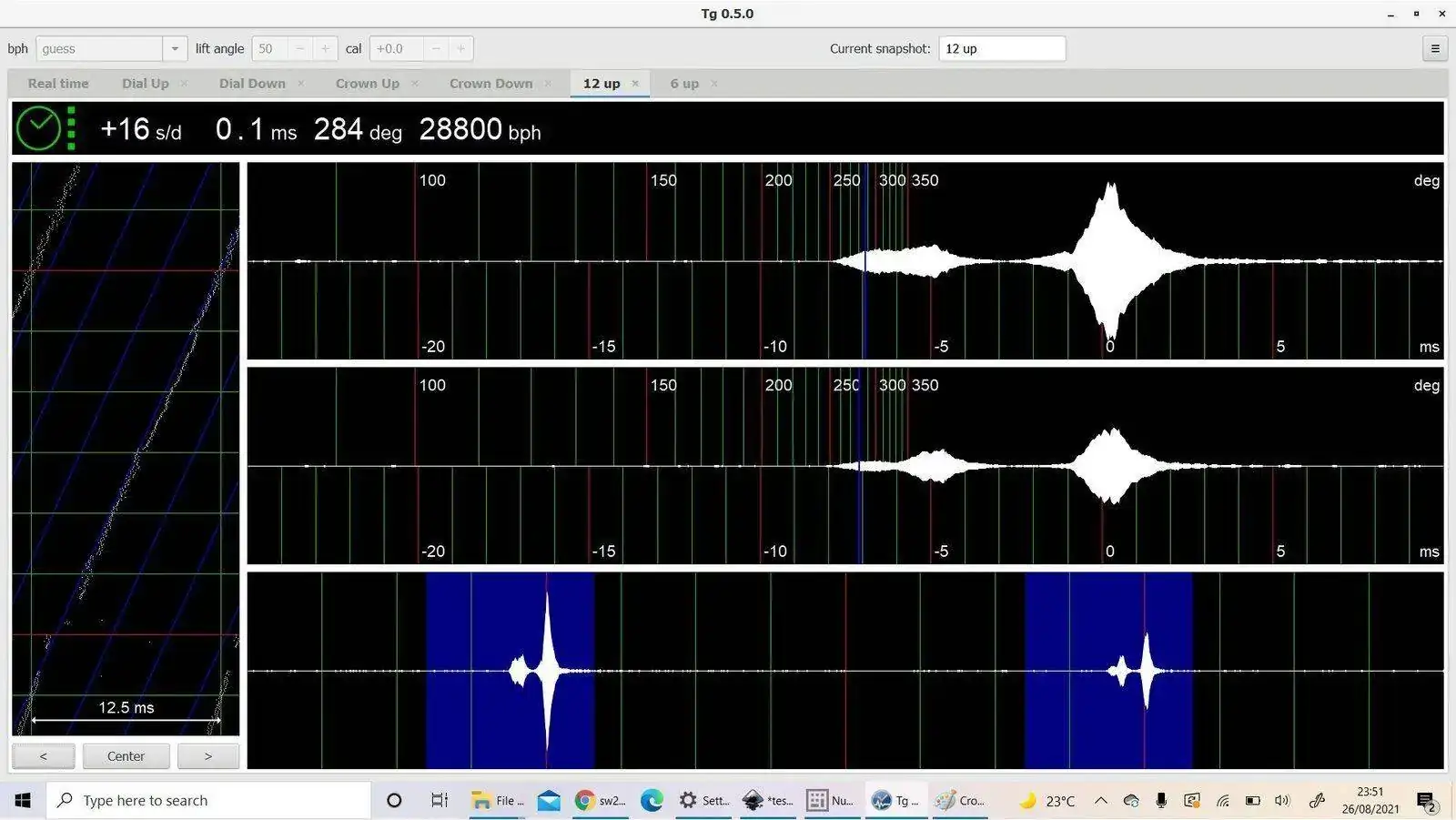
Task: Open the bph guess dropdown arrow
Action: (x=175, y=49)
